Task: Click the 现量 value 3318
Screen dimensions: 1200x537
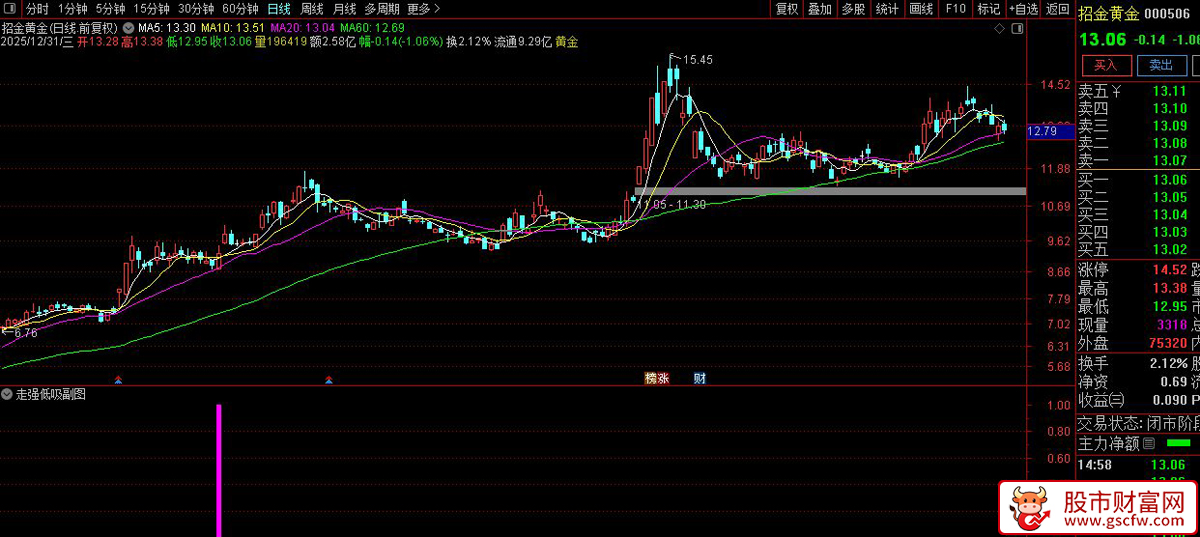Action: [1172, 324]
